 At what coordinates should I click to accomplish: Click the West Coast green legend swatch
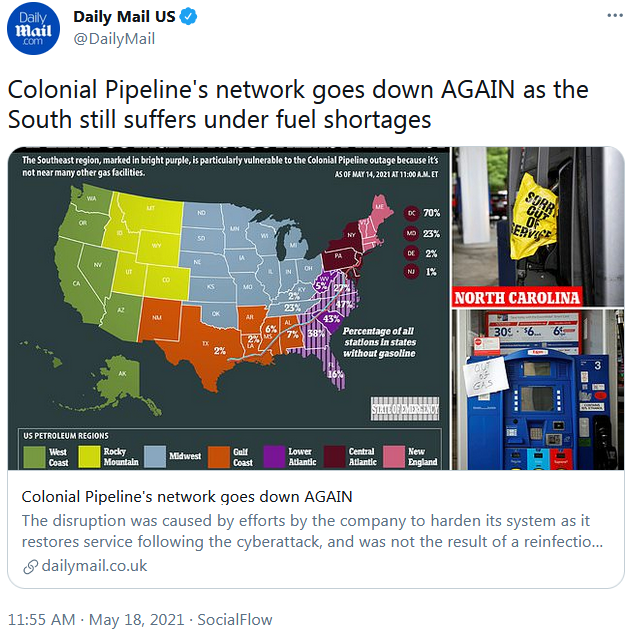[34, 457]
